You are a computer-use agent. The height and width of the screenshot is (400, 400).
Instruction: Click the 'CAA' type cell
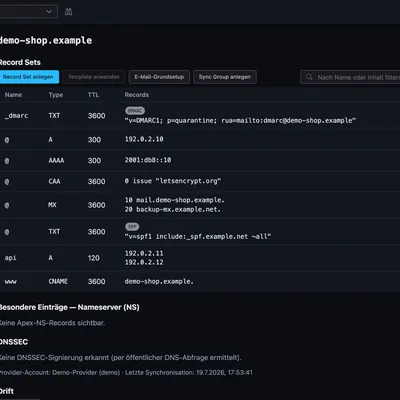click(x=54, y=181)
